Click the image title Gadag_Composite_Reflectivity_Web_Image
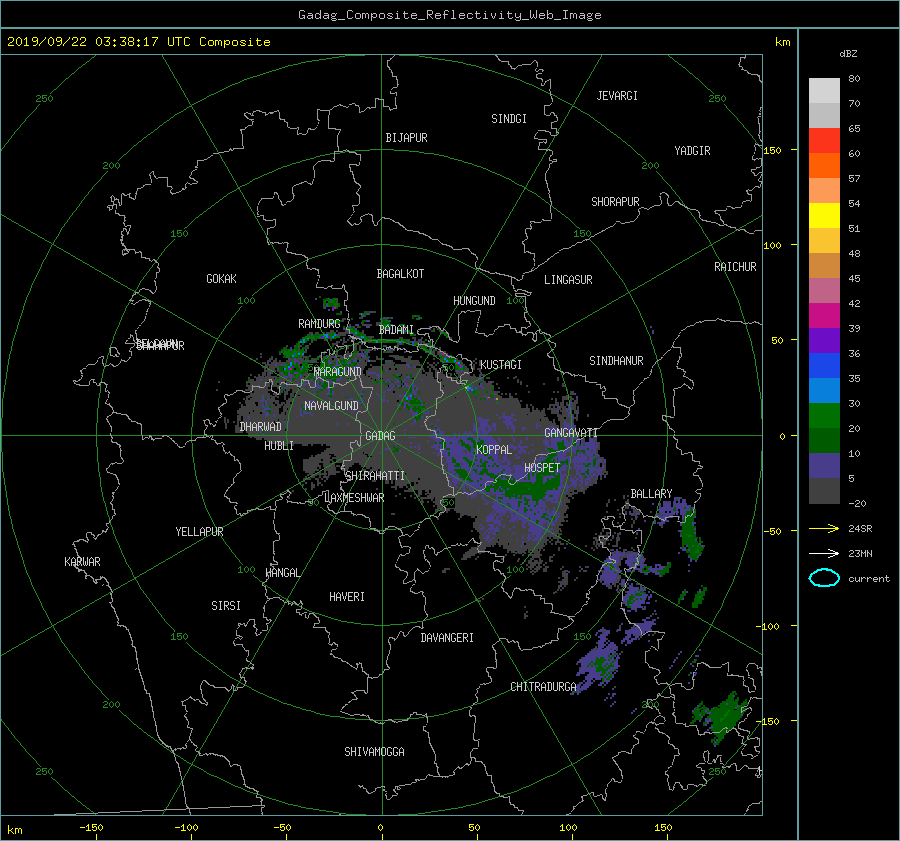The image size is (900, 841). 449,15
